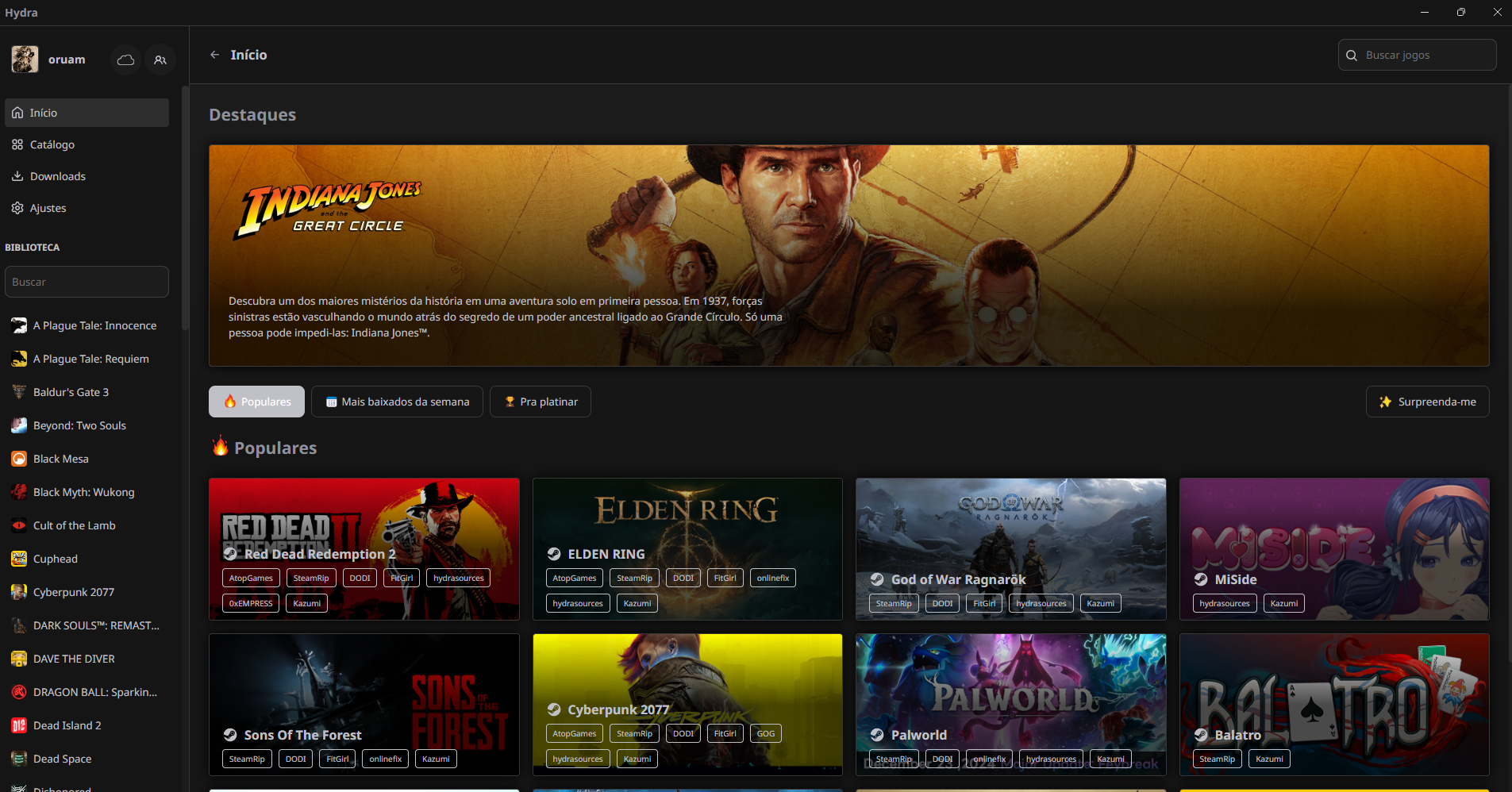Switch to Mais baixados da semana tab
The height and width of the screenshot is (792, 1512).
coord(397,402)
